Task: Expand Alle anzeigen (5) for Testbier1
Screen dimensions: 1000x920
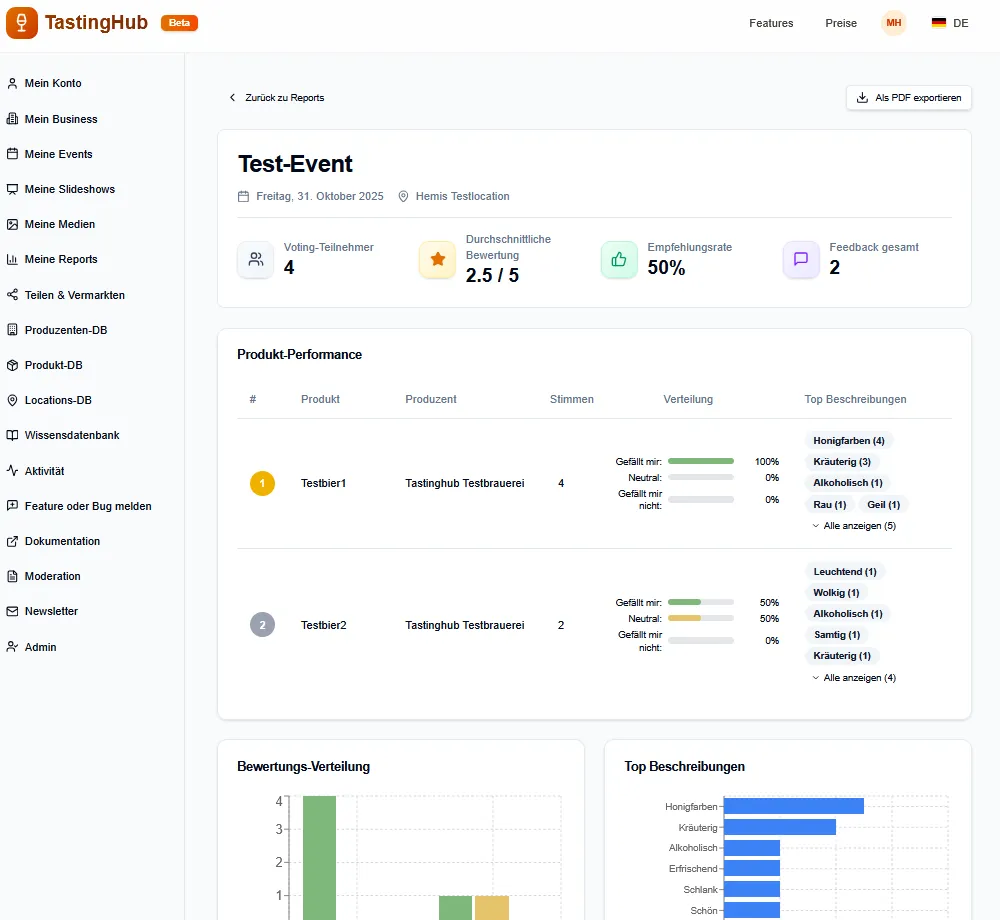Action: click(854, 526)
